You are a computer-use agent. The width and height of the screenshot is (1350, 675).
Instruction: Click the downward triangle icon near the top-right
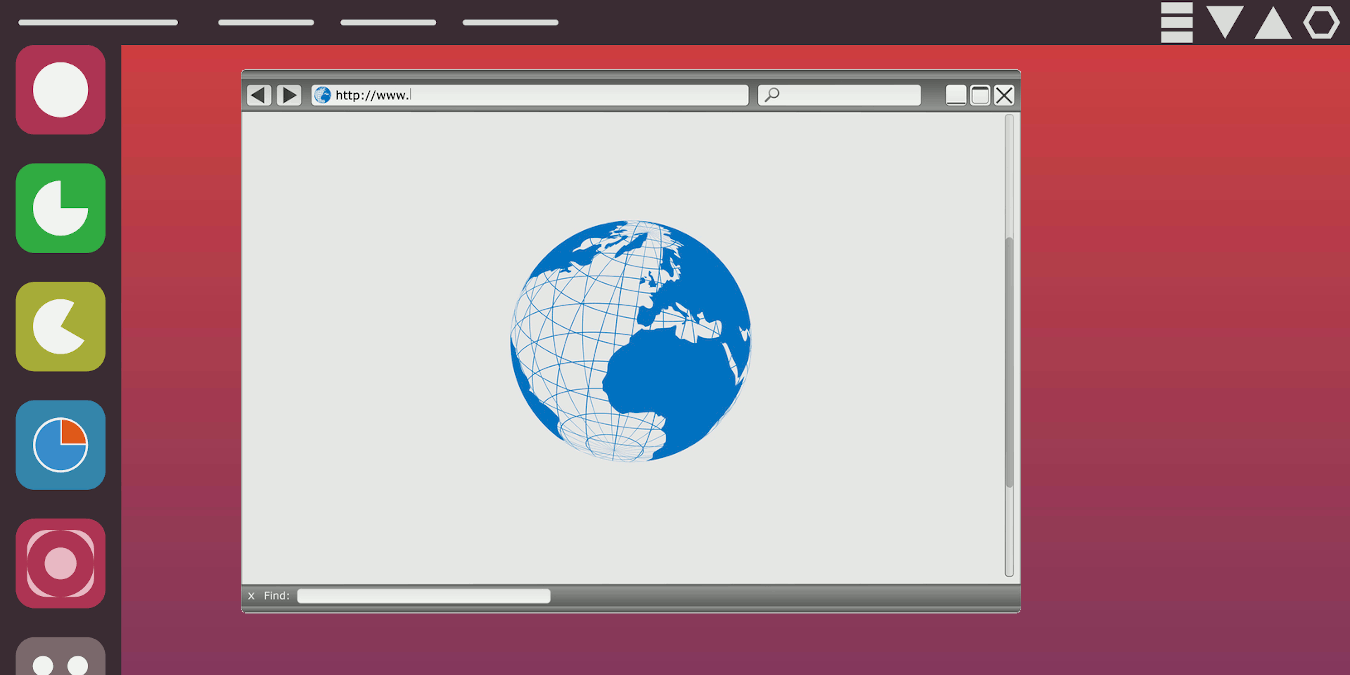(1224, 22)
